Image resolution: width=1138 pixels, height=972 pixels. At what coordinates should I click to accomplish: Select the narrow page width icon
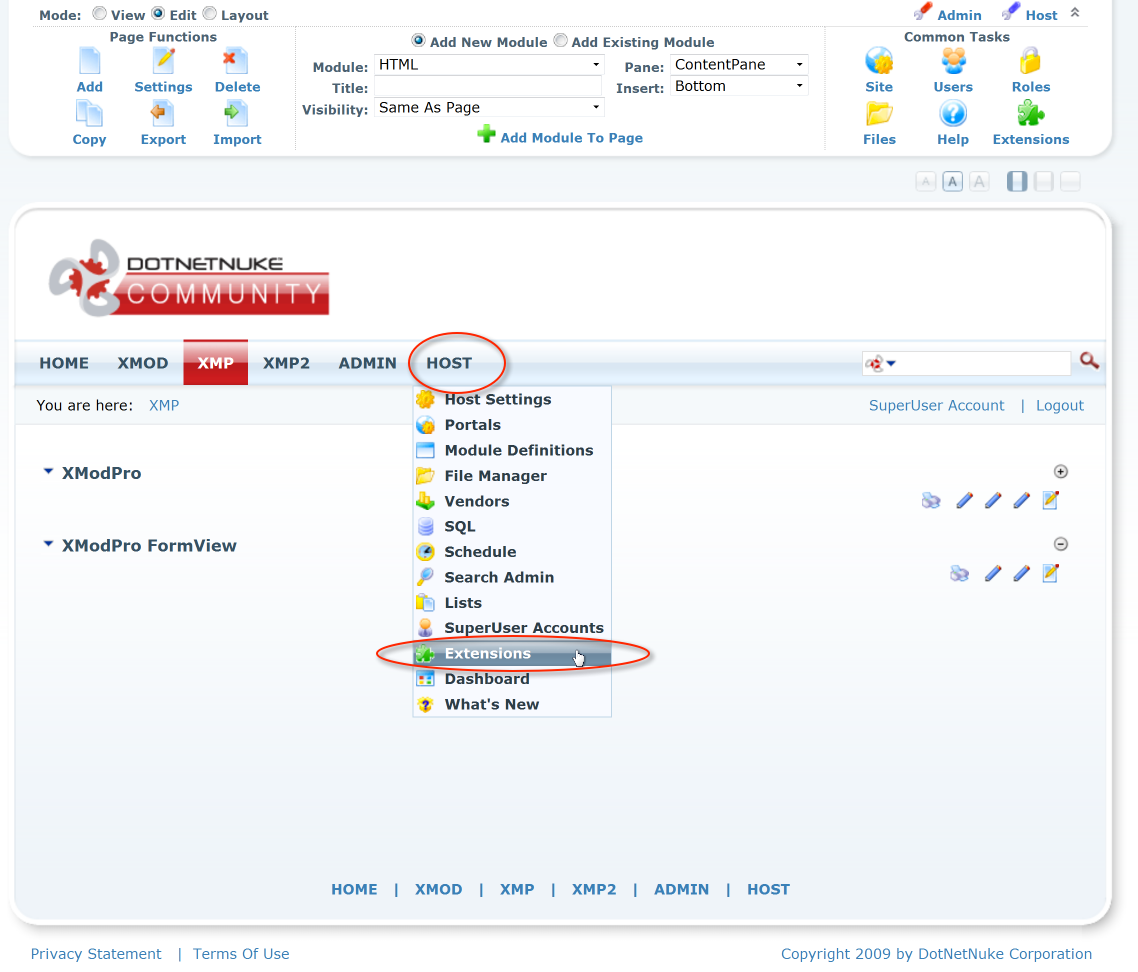pos(1017,181)
